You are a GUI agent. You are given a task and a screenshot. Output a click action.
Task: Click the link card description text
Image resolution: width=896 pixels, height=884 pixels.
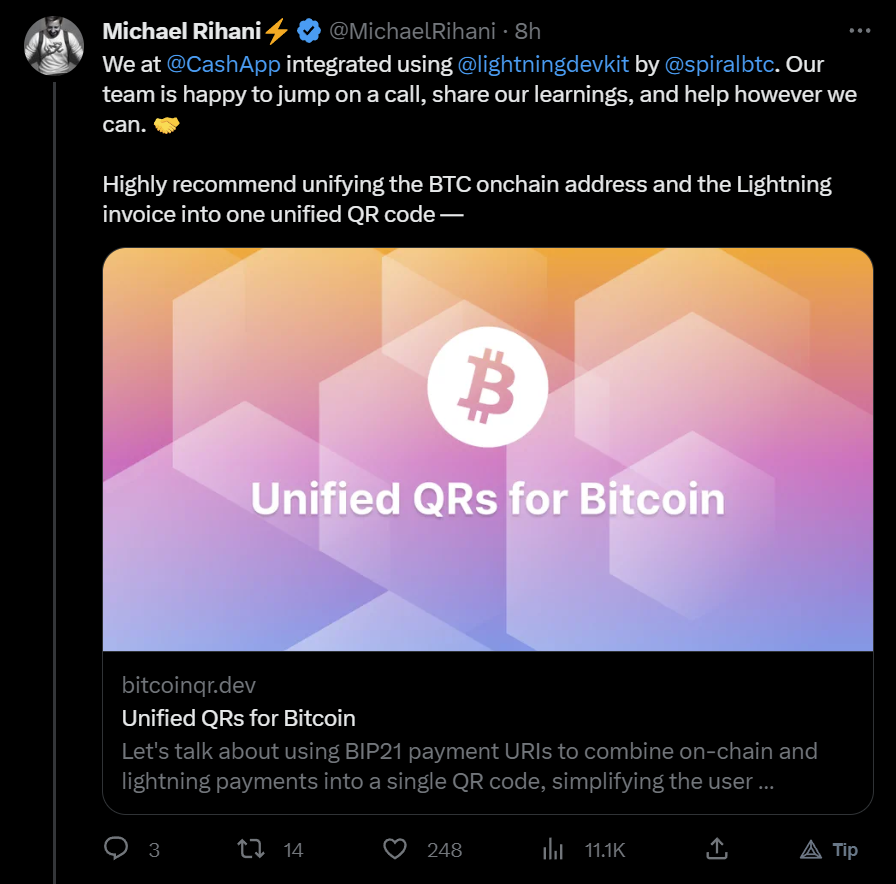pos(470,766)
